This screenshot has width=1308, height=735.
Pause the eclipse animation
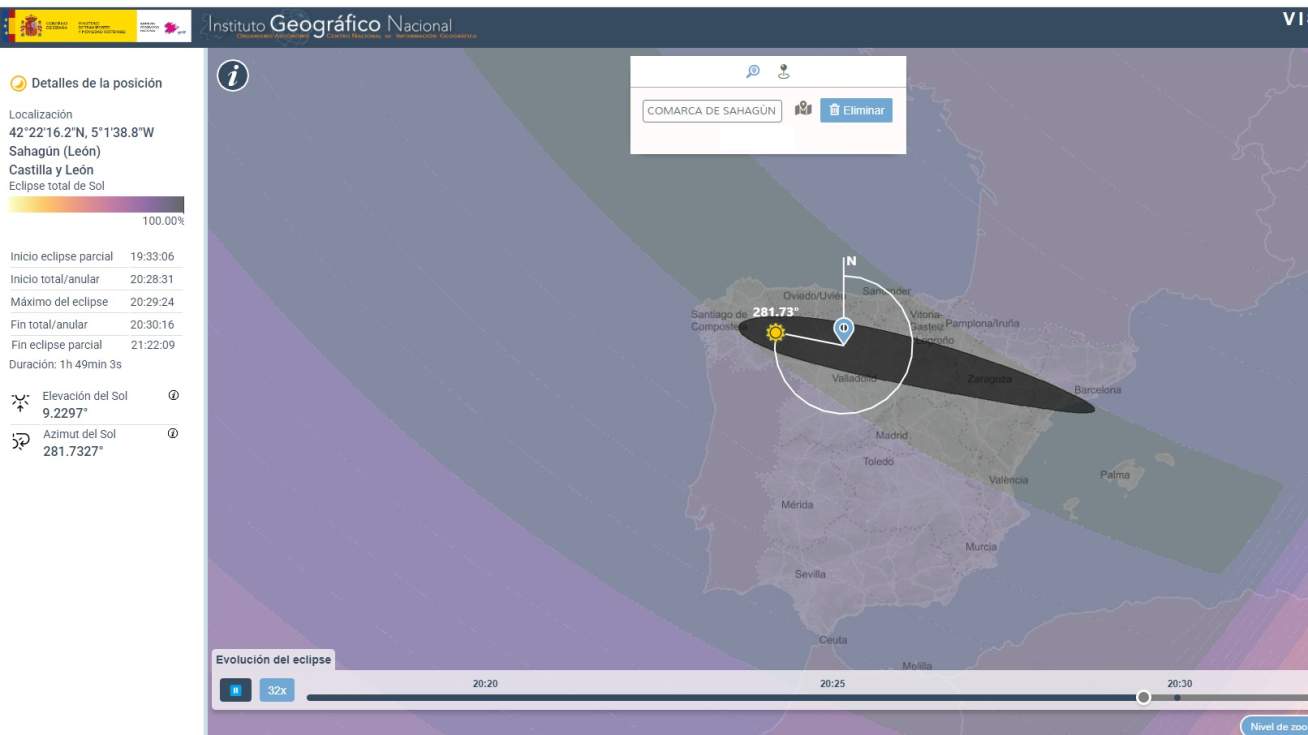pos(236,690)
